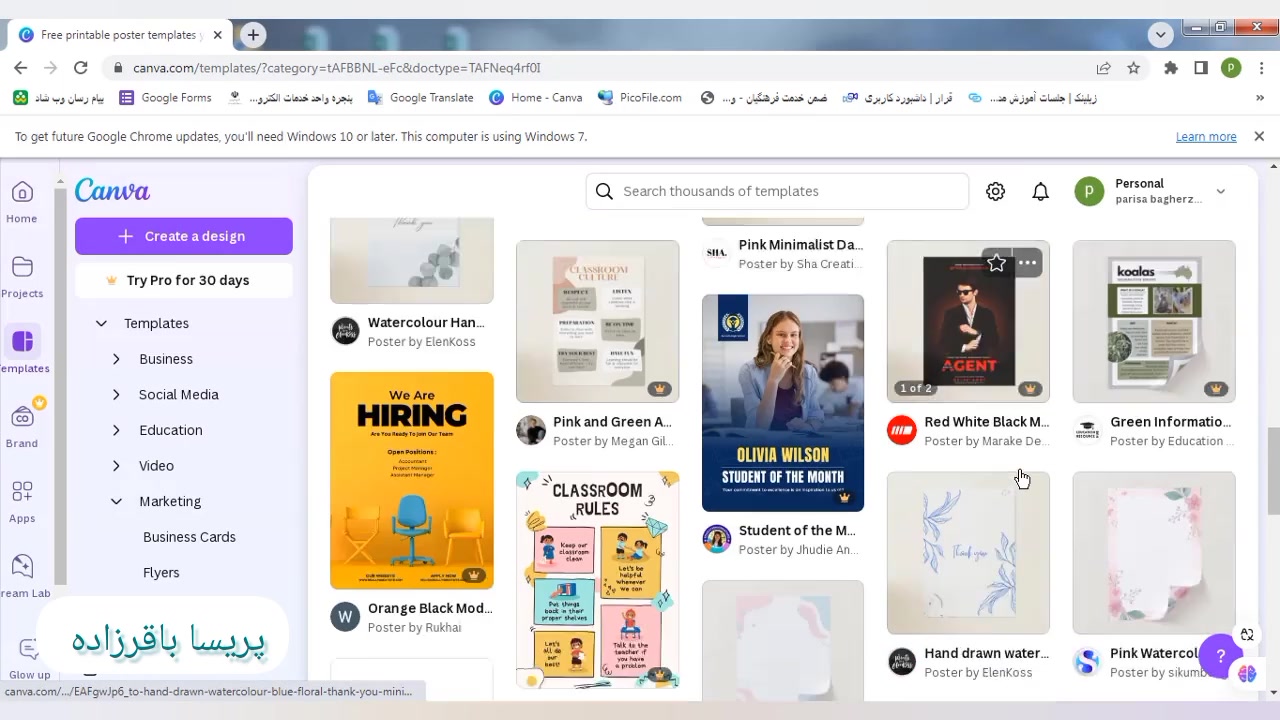Screen dimensions: 1280x720
Task: Collapse the Templates tree section
Action: click(x=101, y=323)
